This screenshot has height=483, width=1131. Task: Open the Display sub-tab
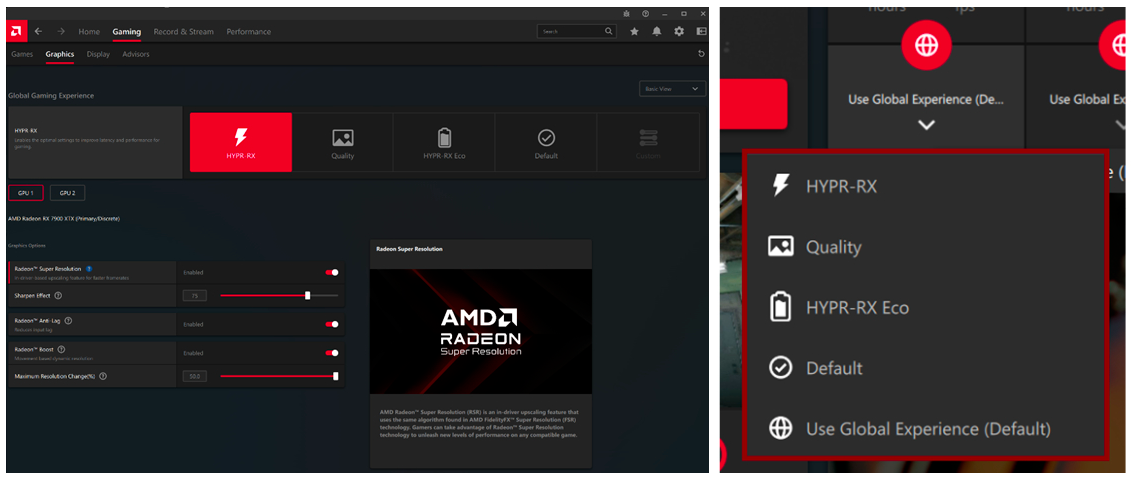pyautogui.click(x=98, y=54)
